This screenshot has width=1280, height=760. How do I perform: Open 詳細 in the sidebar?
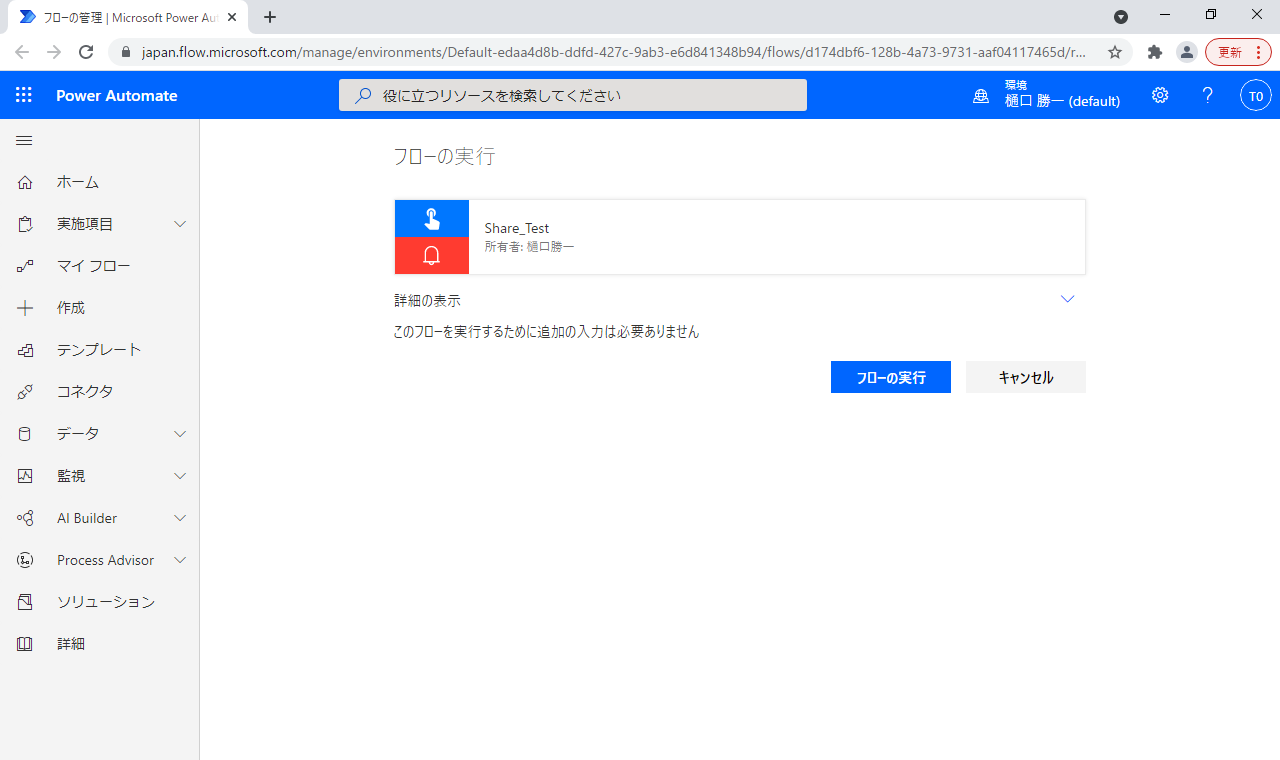71,644
